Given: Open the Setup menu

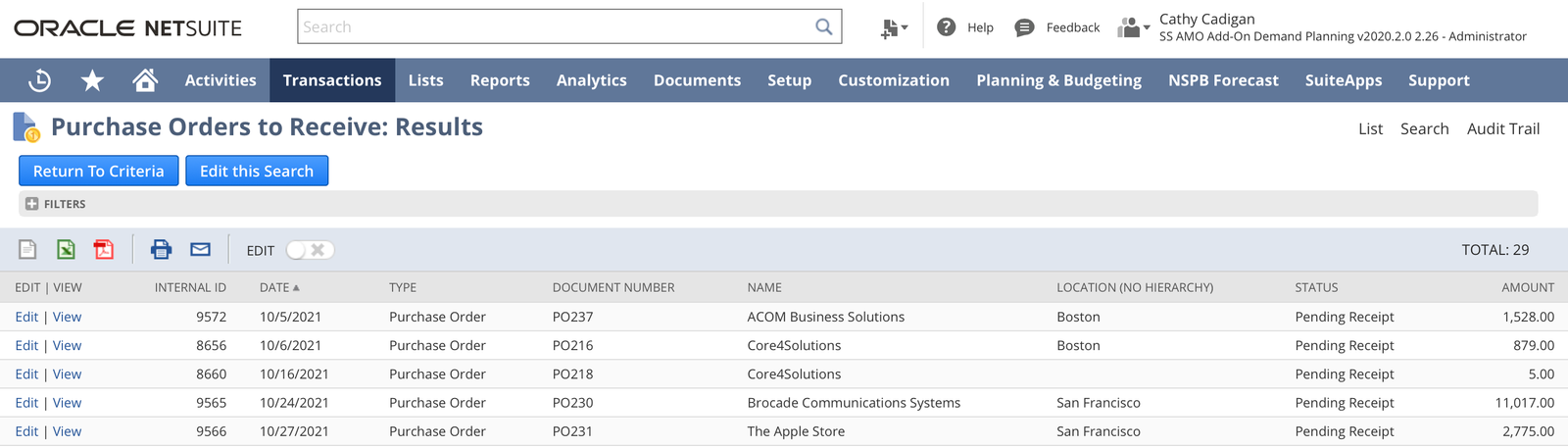Looking at the screenshot, I should (x=789, y=80).
